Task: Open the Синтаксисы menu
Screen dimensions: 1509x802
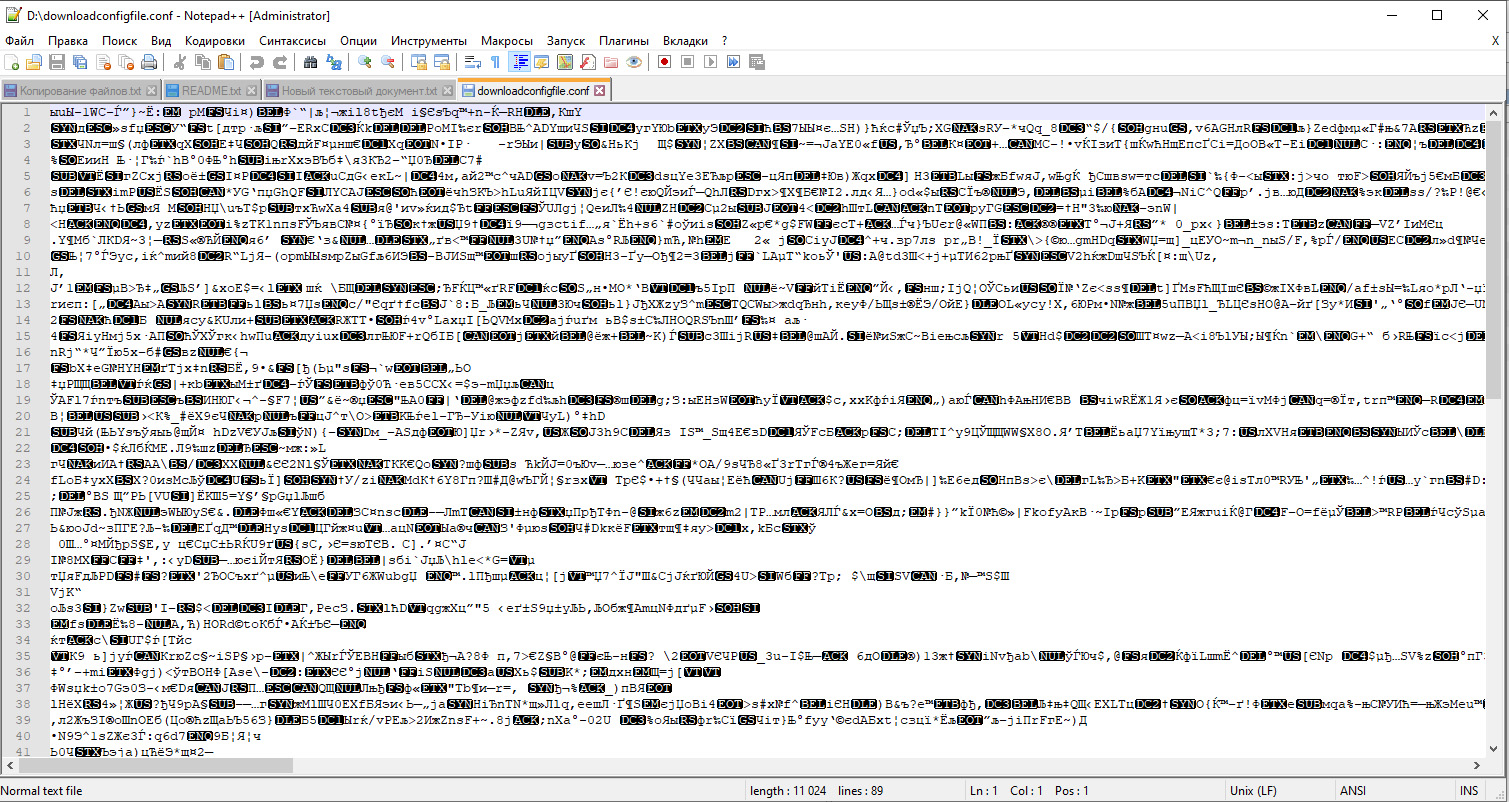Action: 293,41
